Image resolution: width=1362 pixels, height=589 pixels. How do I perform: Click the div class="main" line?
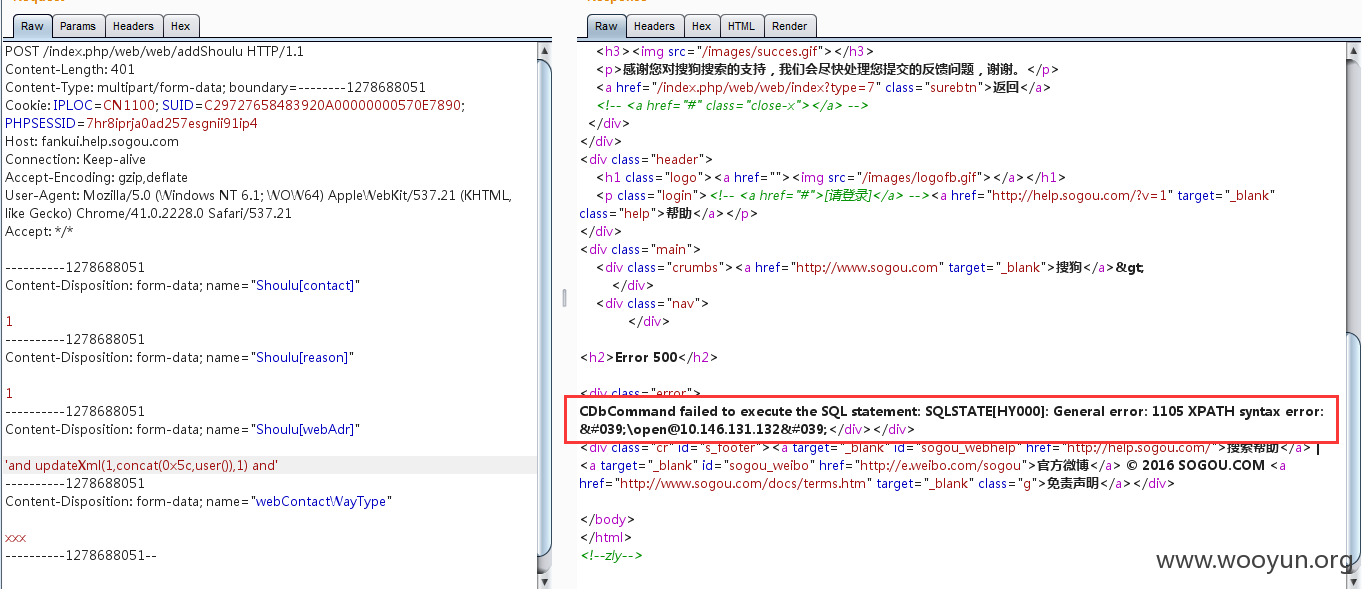640,249
